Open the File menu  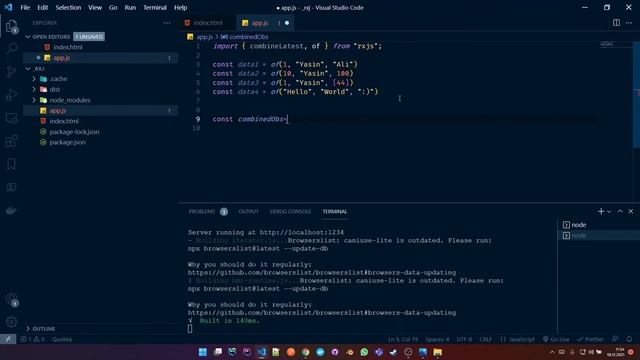[x=25, y=7]
